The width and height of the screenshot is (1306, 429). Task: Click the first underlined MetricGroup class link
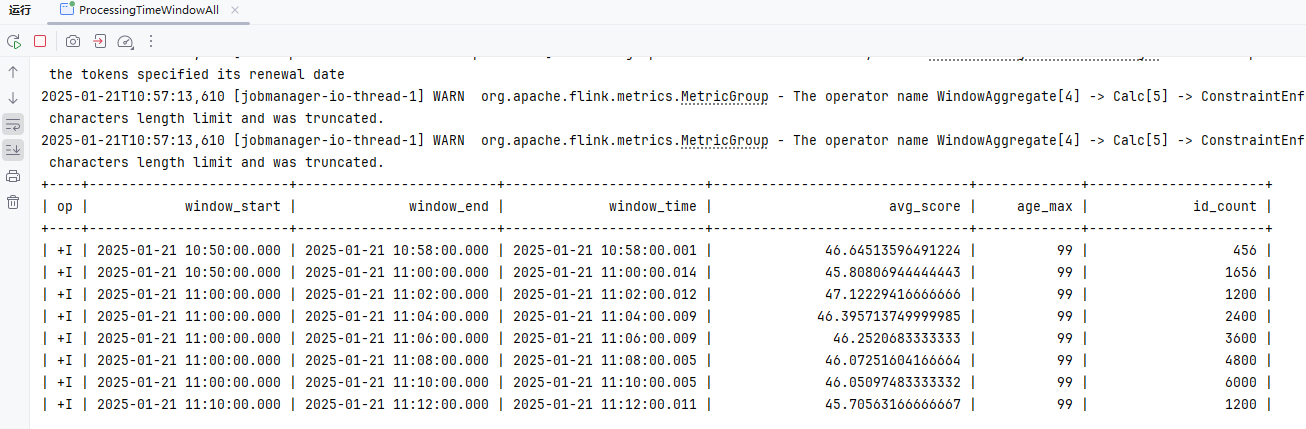click(724, 97)
